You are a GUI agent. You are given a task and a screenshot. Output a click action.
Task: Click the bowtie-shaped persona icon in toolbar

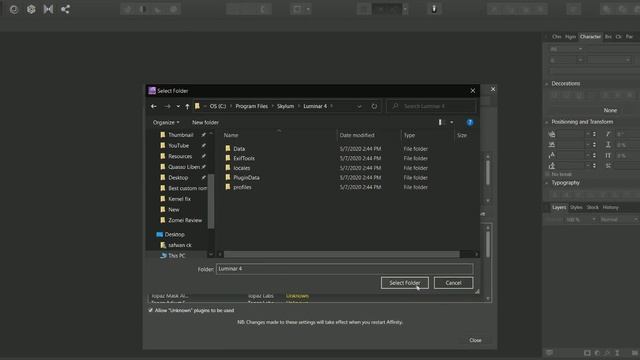click(48, 9)
